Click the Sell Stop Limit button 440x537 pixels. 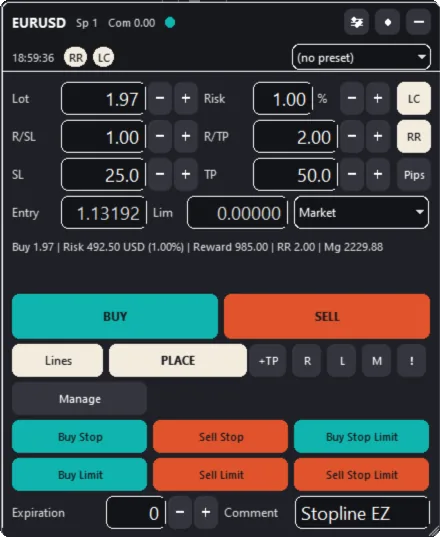coord(362,475)
